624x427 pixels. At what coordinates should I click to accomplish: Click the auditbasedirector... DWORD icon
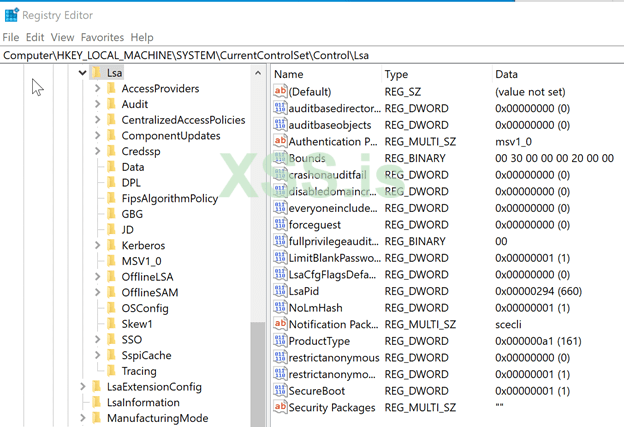280,108
